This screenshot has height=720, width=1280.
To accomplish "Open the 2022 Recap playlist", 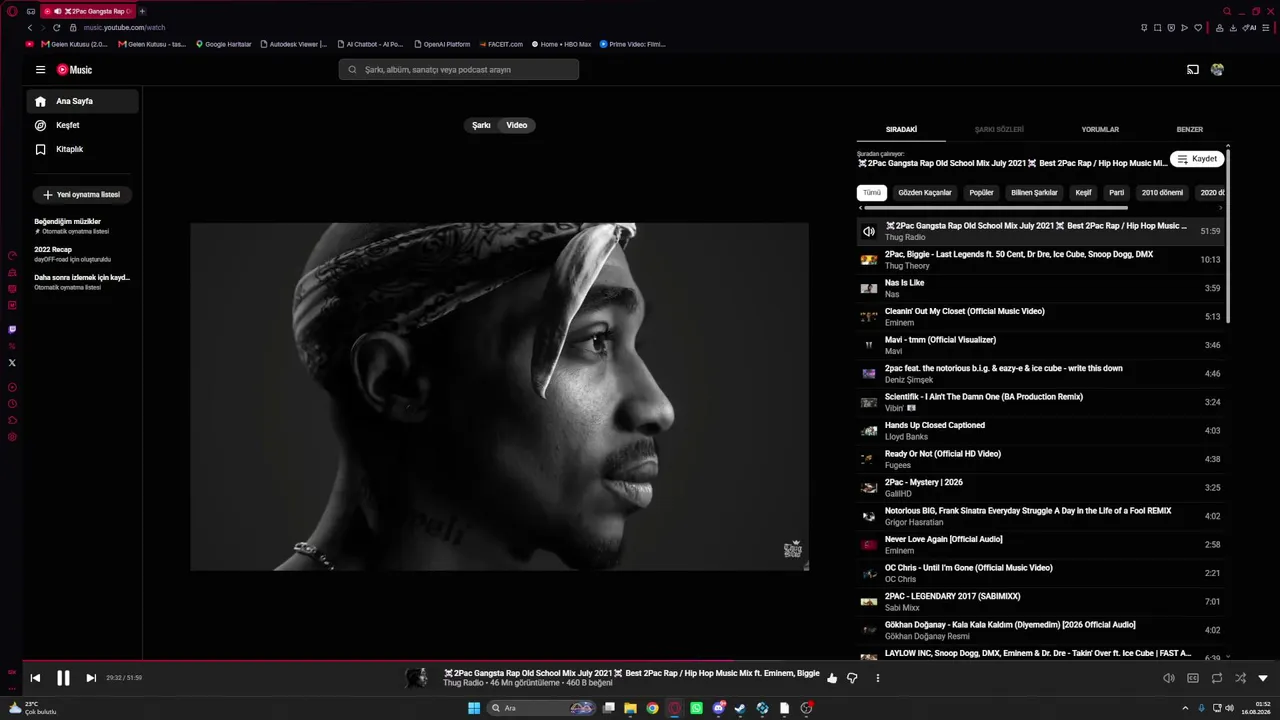I will click(83, 254).
